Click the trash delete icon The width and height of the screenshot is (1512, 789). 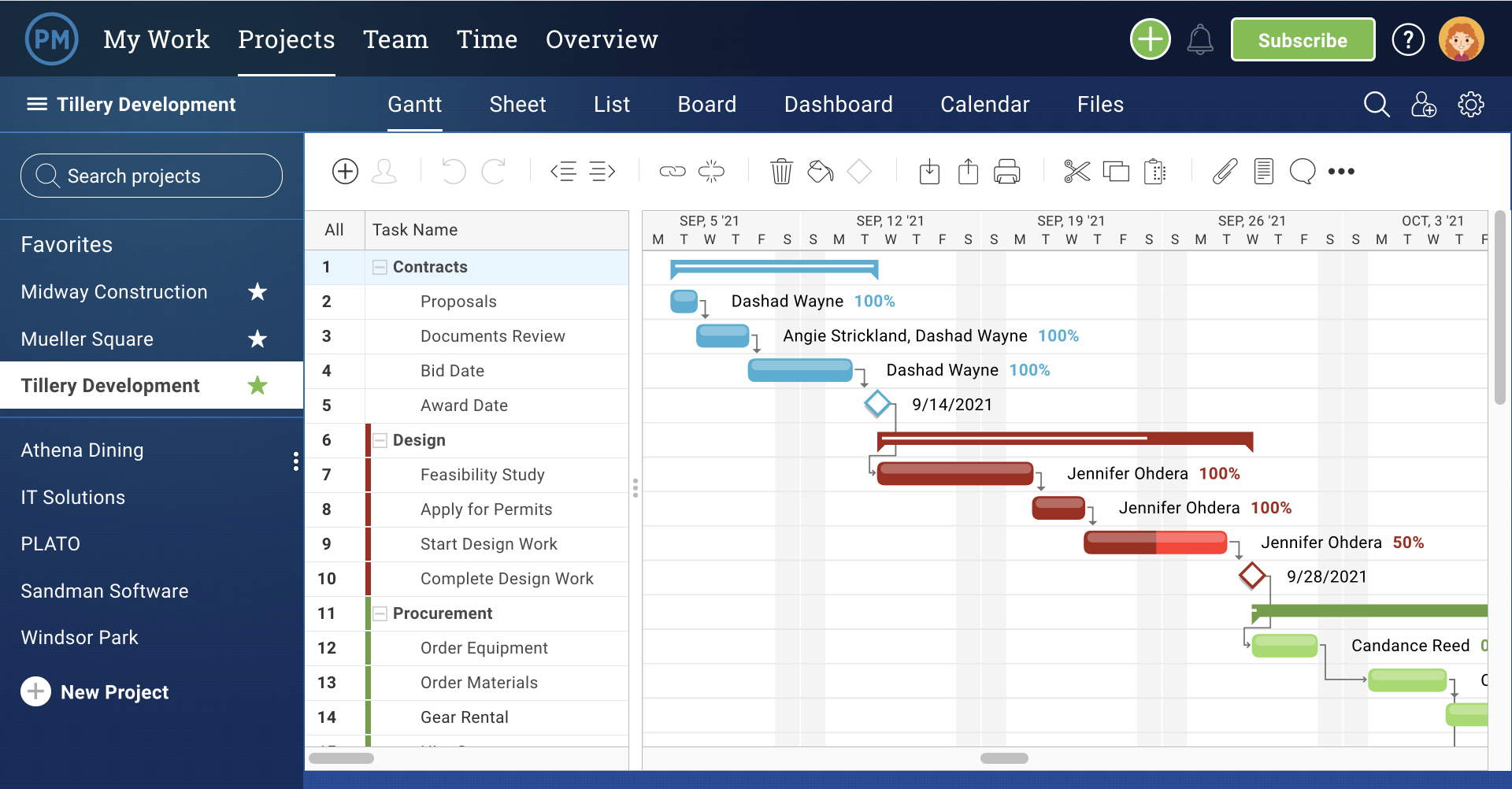781,171
